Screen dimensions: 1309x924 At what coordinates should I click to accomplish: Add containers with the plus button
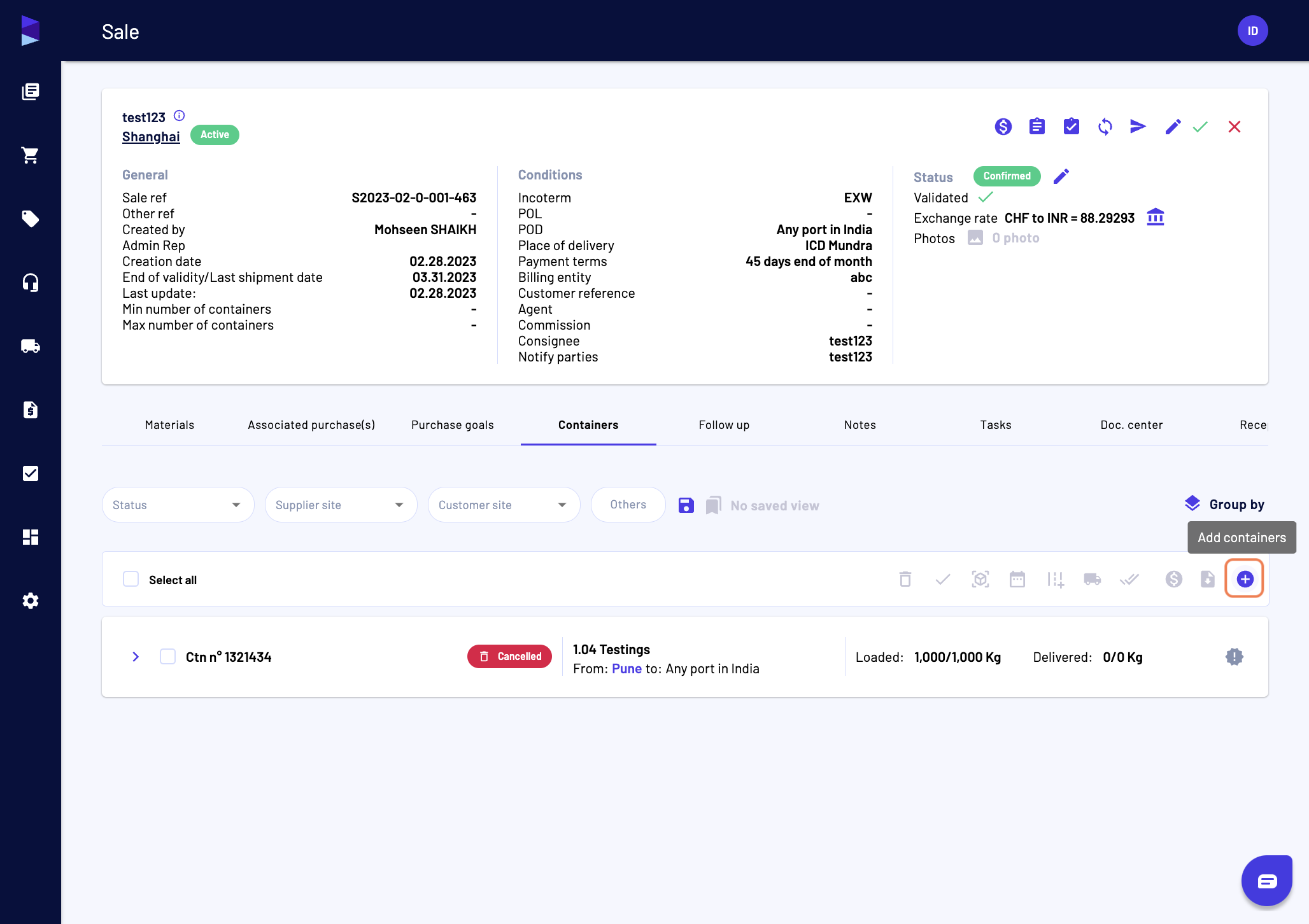tap(1245, 579)
